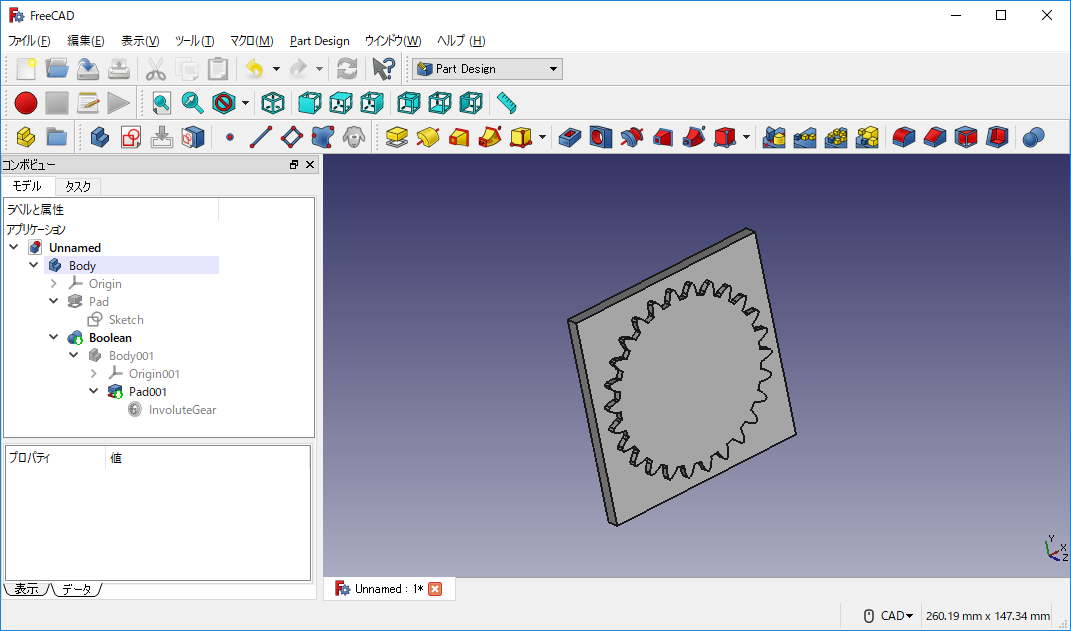Open the undo history dropdown arrow
The height and width of the screenshot is (631, 1071).
276,69
